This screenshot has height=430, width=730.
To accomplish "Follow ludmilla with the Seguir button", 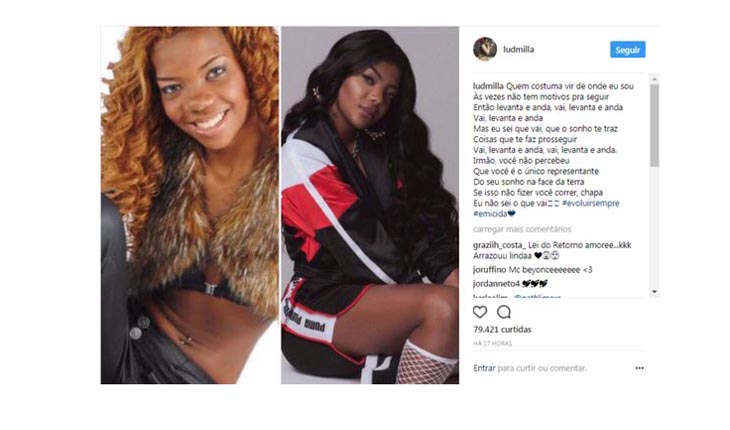I will coord(628,50).
